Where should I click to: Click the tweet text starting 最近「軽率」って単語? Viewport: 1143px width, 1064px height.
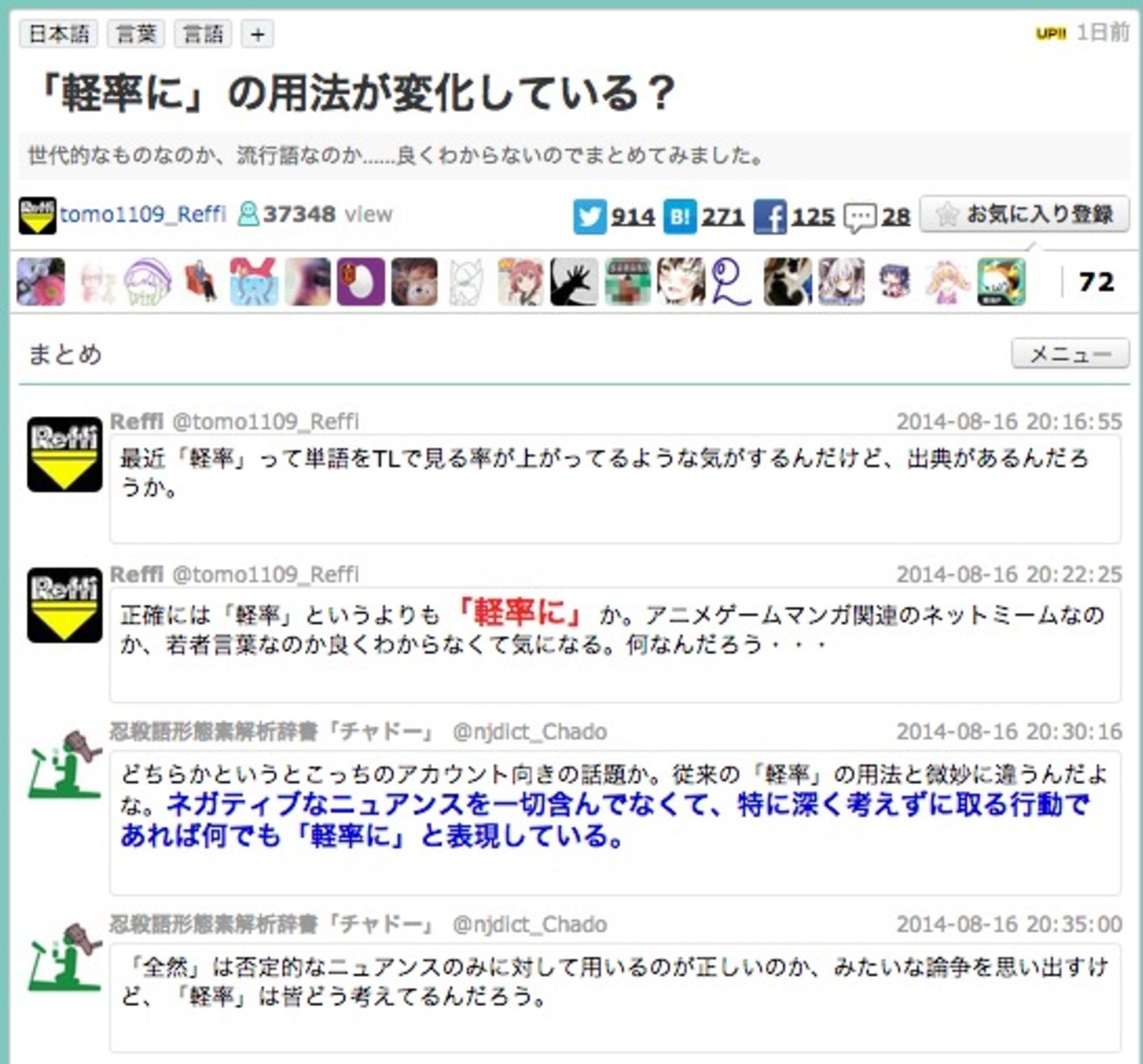(605, 473)
